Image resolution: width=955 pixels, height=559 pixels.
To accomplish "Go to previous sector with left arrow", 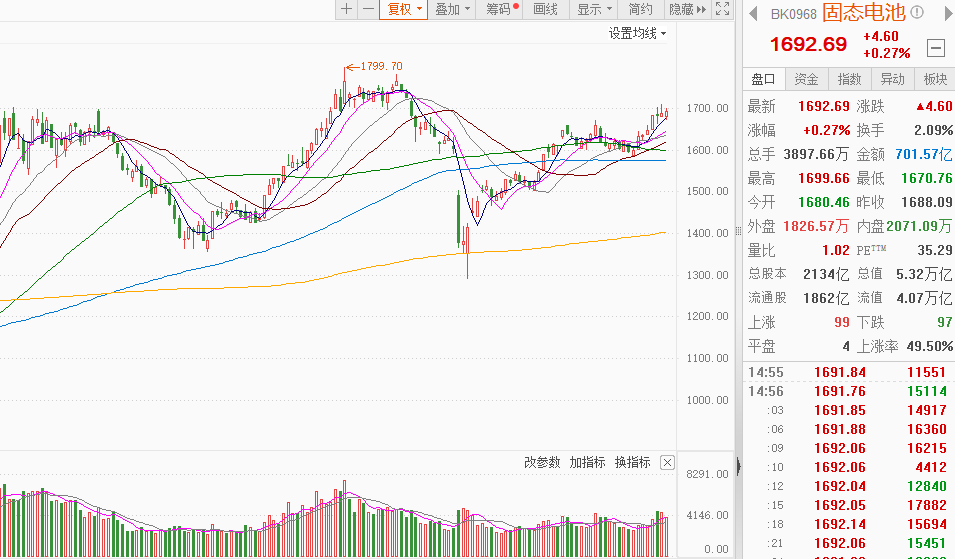I will [752, 13].
